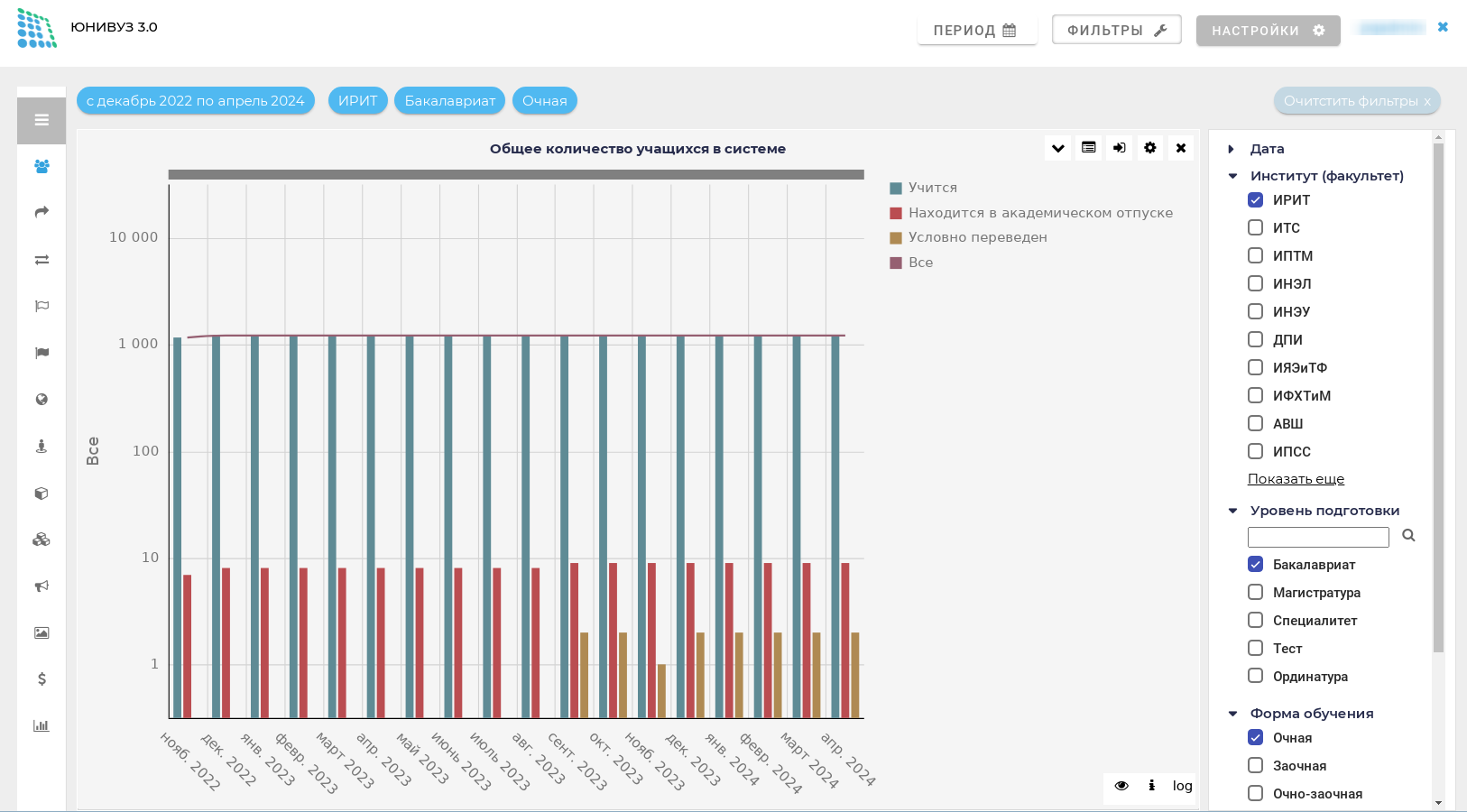Open the НАСТРОЙКИ menu
Screen dimensions: 1467x812
(1269, 30)
